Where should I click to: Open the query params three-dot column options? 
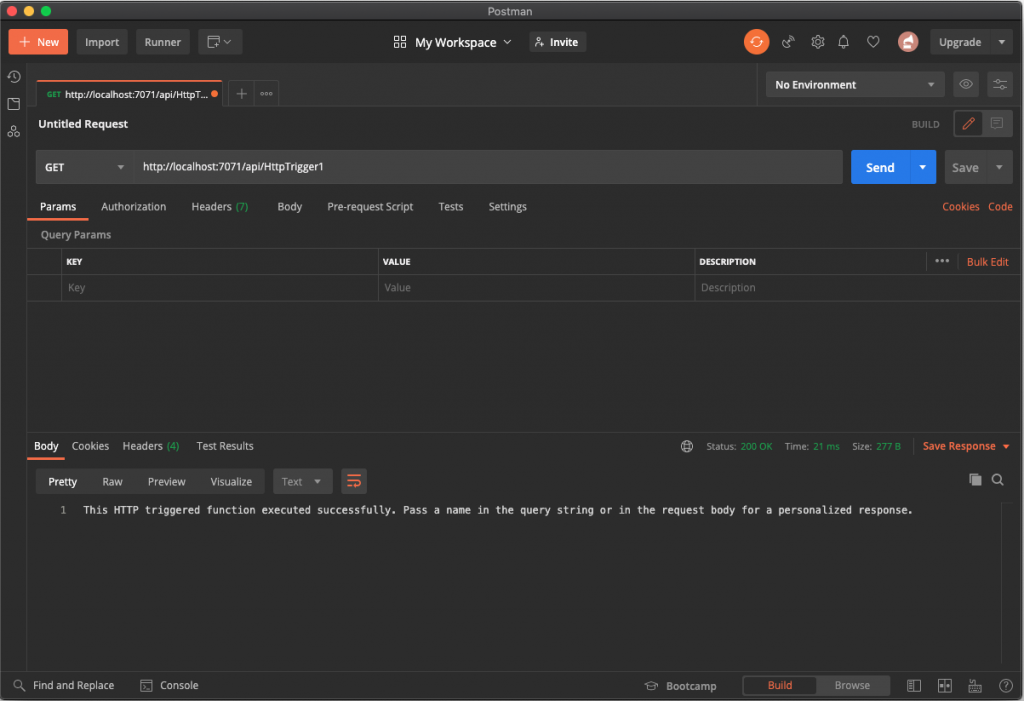(942, 261)
